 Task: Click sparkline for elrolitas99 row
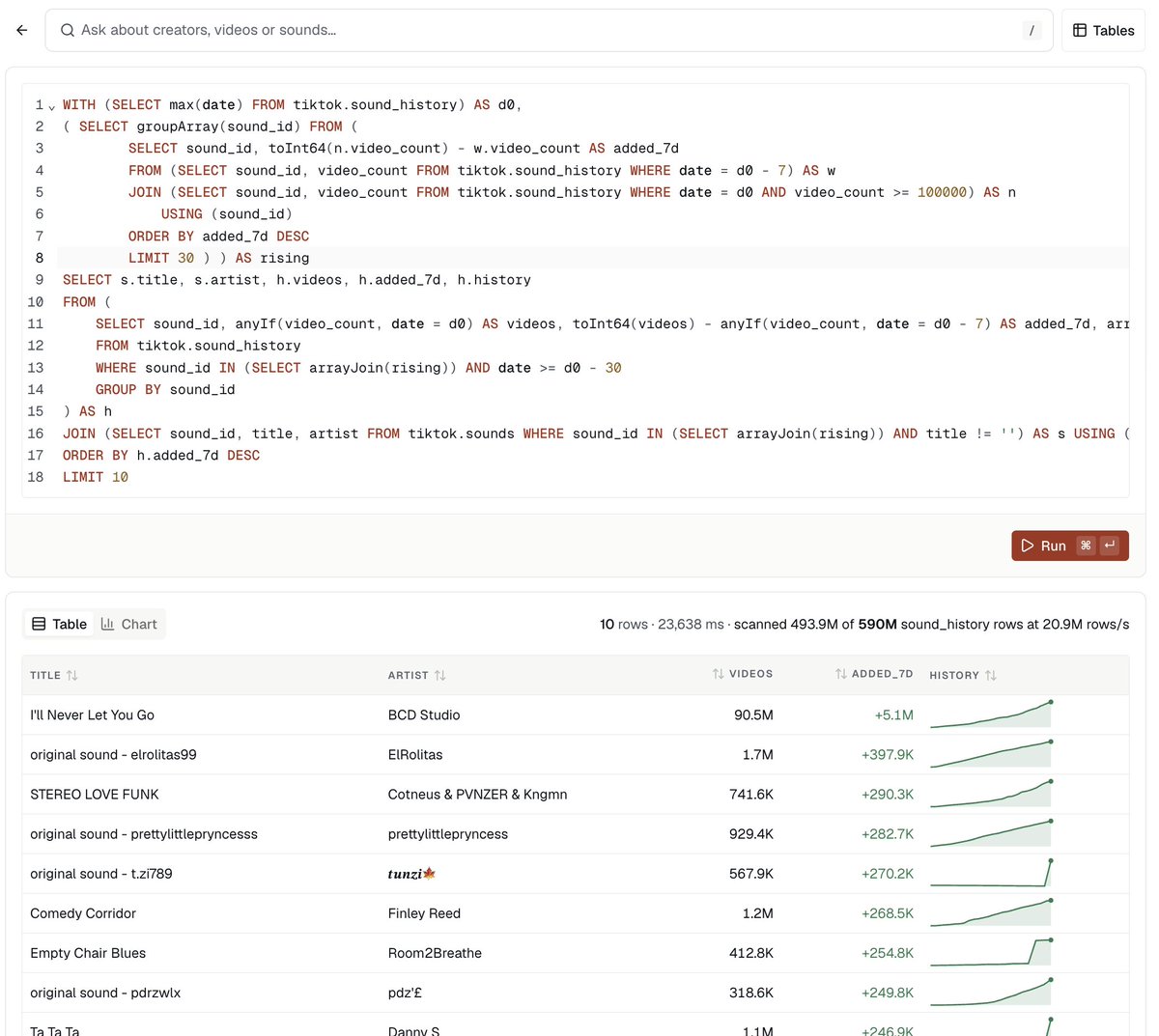click(991, 754)
